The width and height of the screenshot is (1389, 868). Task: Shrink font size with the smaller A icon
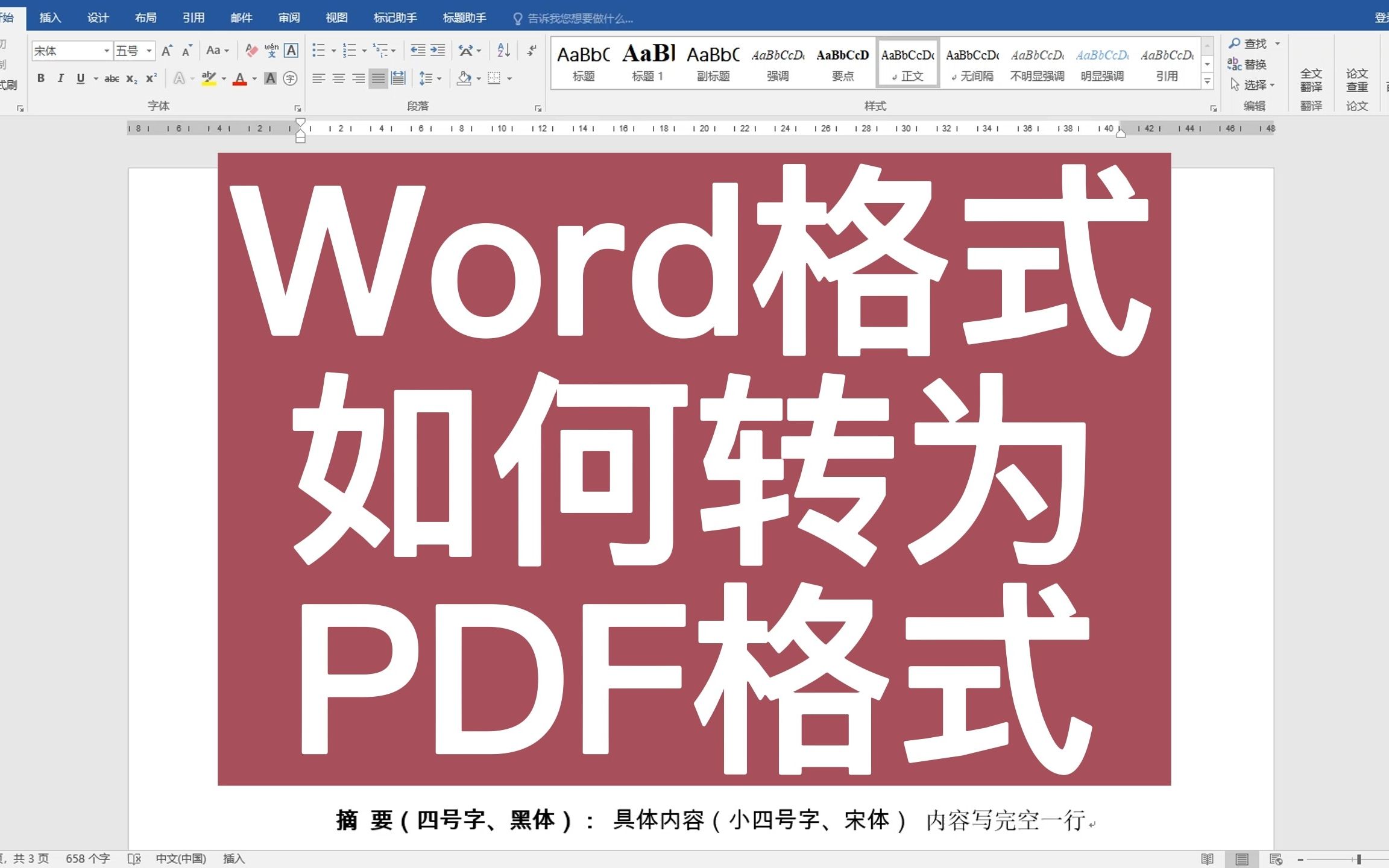(187, 51)
